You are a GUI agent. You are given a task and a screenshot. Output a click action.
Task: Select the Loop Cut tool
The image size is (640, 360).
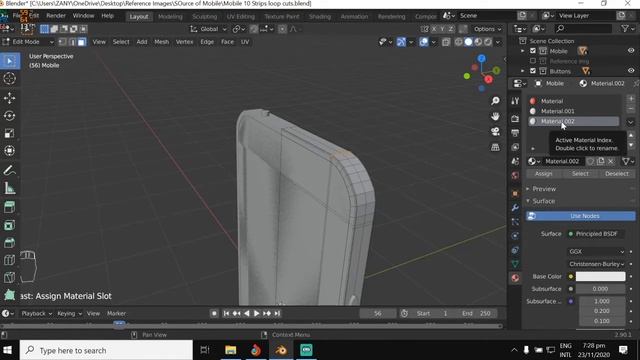click(x=10, y=260)
